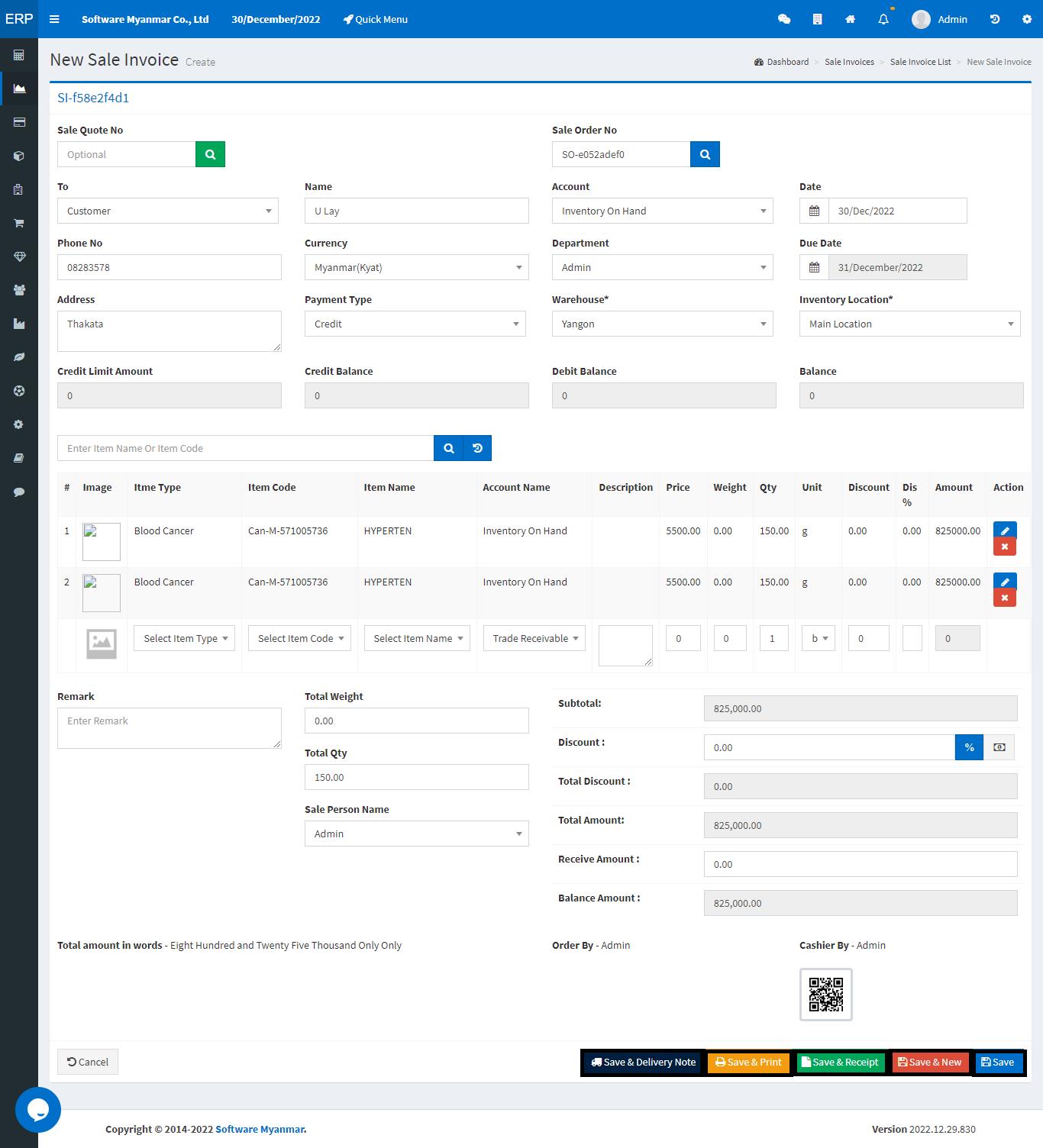Open notifications bell
The width and height of the screenshot is (1043, 1148).
coord(883,19)
